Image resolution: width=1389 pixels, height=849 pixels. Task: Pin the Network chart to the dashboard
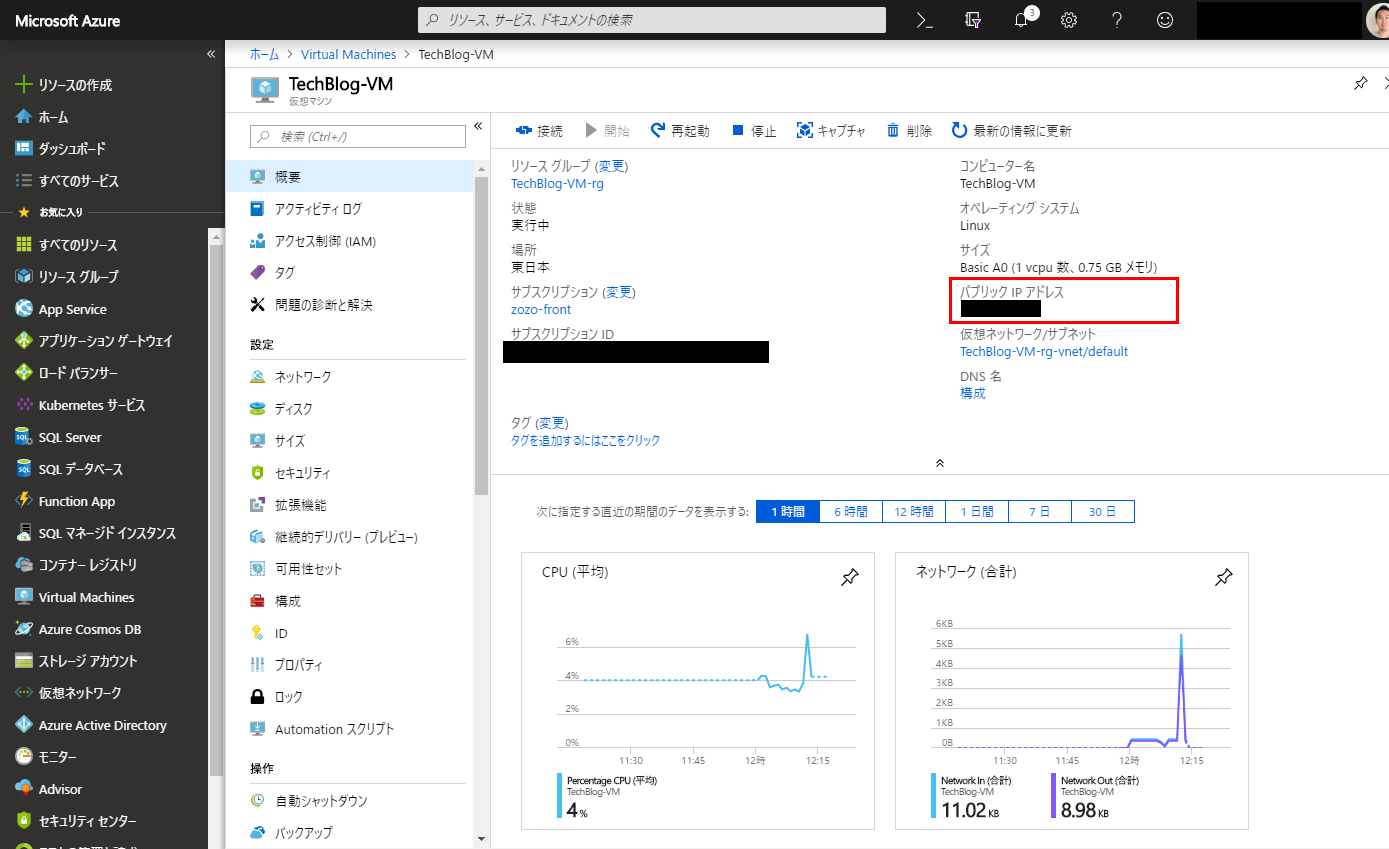pos(1223,577)
